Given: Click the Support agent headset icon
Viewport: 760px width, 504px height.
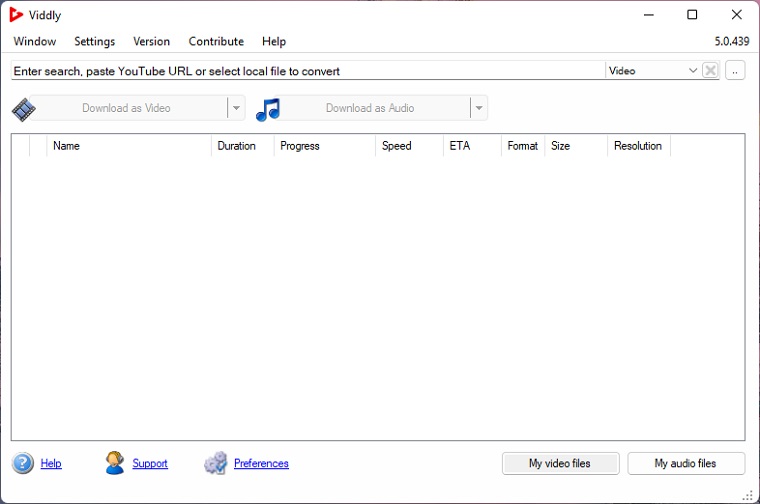Looking at the screenshot, I should pyautogui.click(x=115, y=463).
